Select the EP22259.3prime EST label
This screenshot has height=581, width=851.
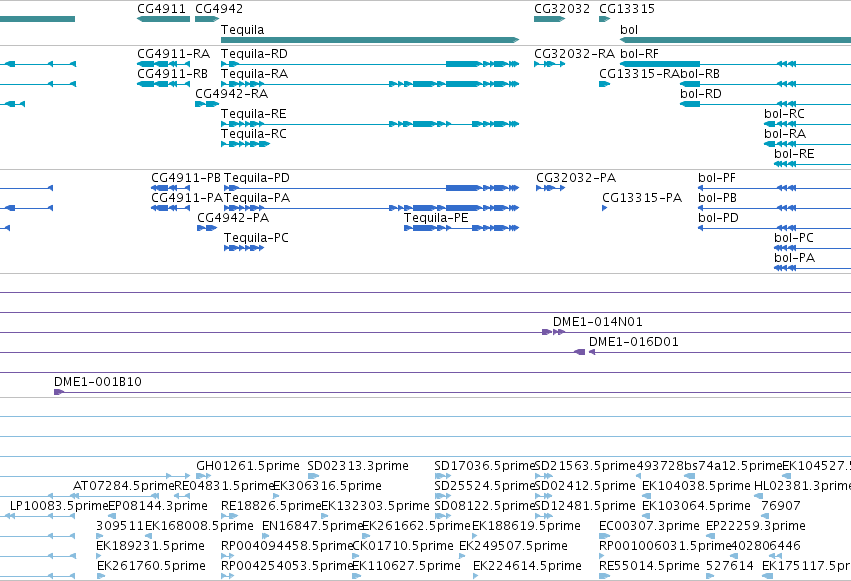[x=755, y=527]
